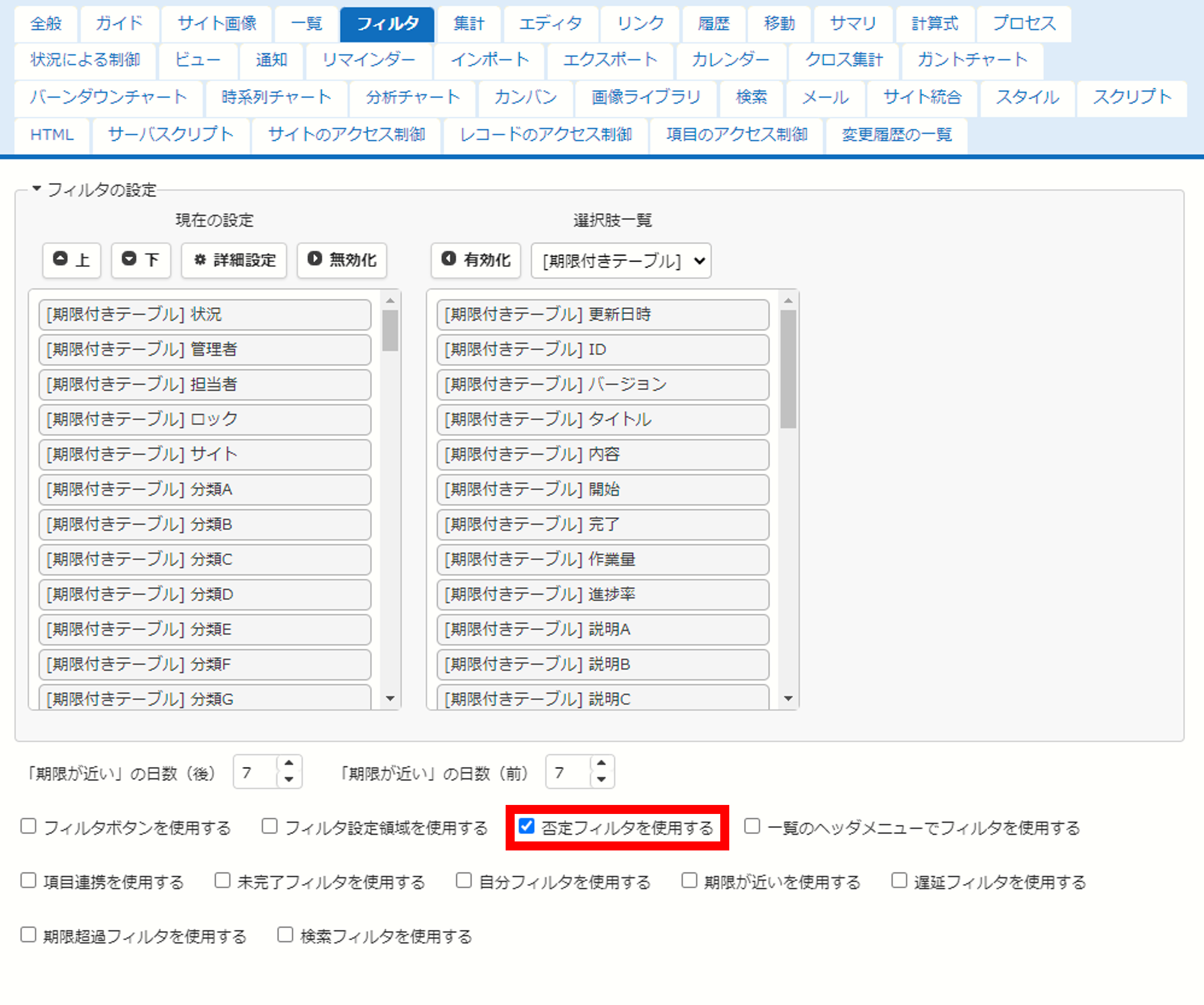
Task: Select [期限付きテーブル] 進捗率 in options list
Action: pos(603,595)
